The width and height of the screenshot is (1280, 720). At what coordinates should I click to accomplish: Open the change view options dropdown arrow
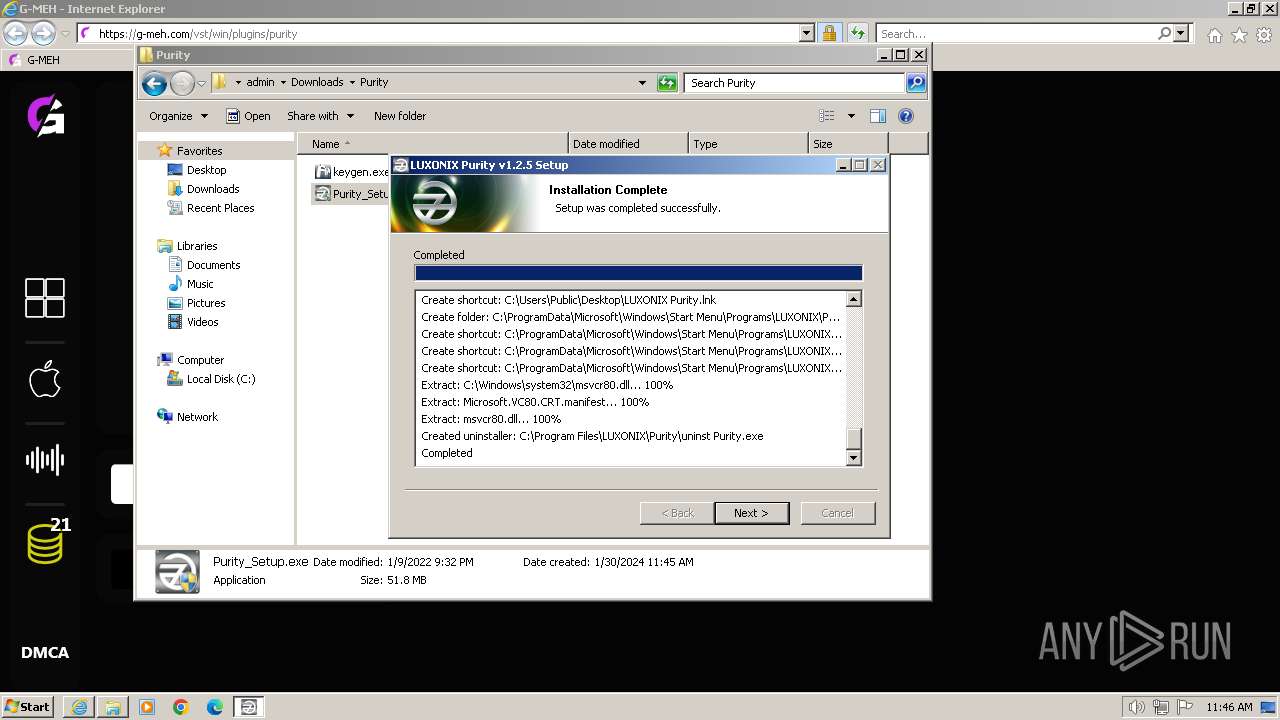point(851,116)
